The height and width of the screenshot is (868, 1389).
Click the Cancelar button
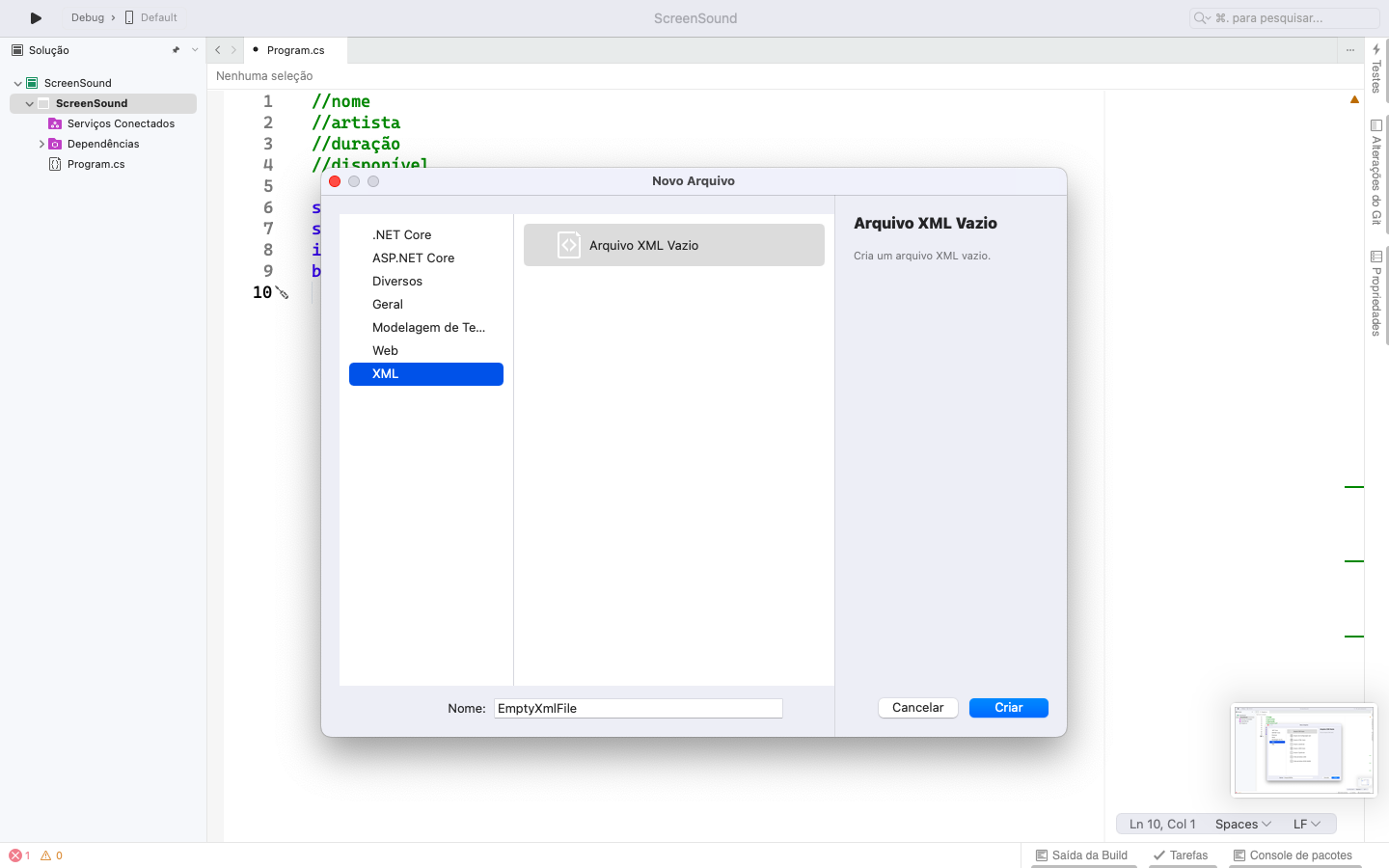pyautogui.click(x=918, y=708)
